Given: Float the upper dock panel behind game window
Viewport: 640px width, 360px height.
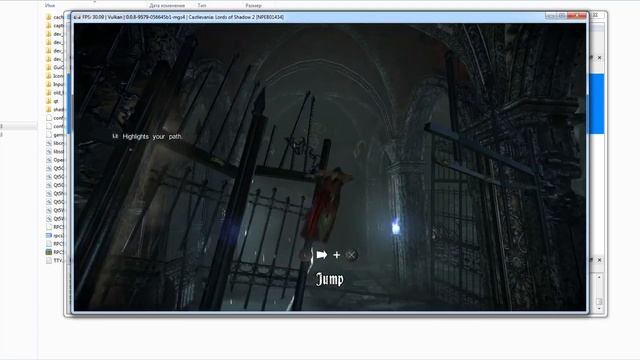Looking at the screenshot, I should [x=591, y=58].
